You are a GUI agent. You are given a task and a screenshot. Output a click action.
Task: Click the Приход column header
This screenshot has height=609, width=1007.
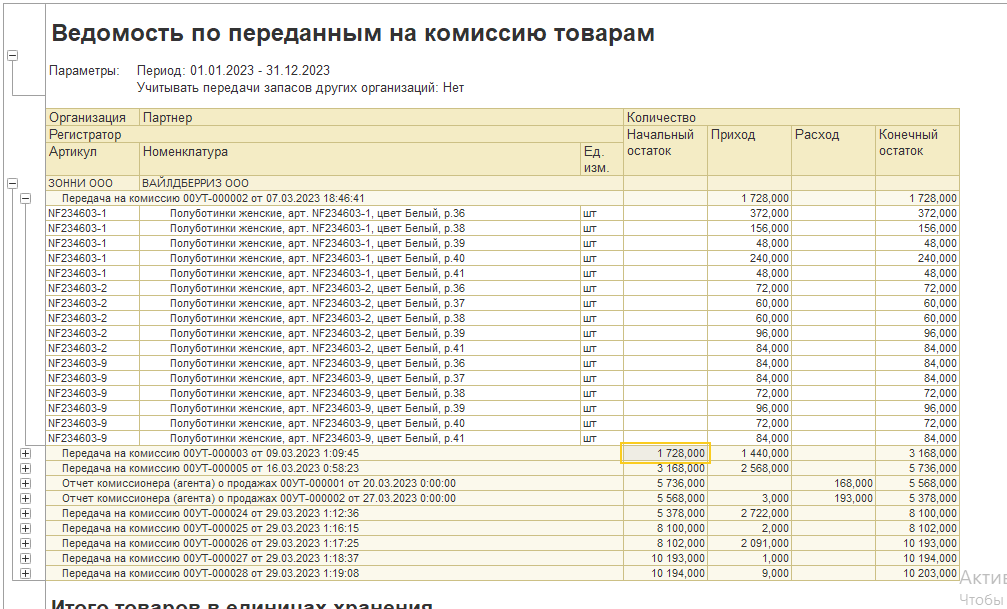[x=733, y=135]
